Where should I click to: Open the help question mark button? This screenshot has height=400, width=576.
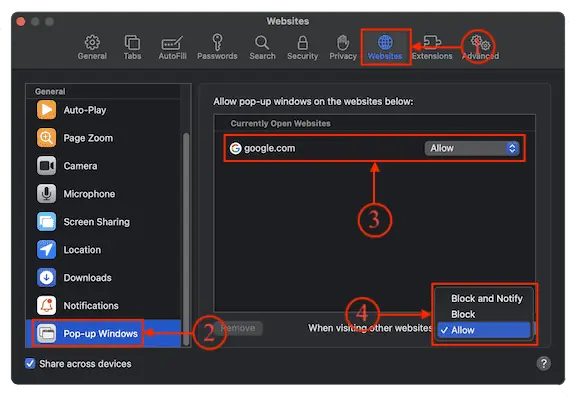coord(543,363)
